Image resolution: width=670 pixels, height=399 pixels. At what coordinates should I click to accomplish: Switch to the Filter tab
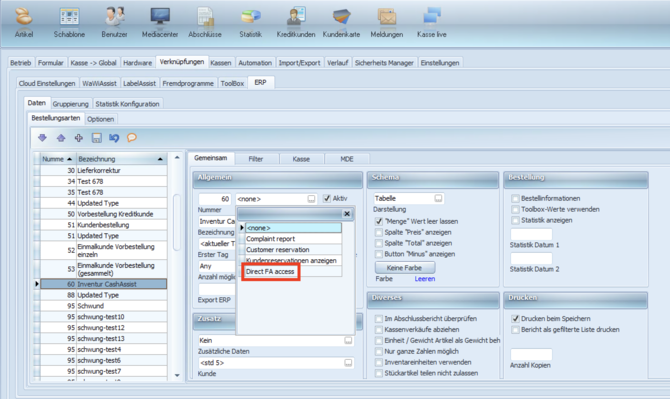coord(256,159)
